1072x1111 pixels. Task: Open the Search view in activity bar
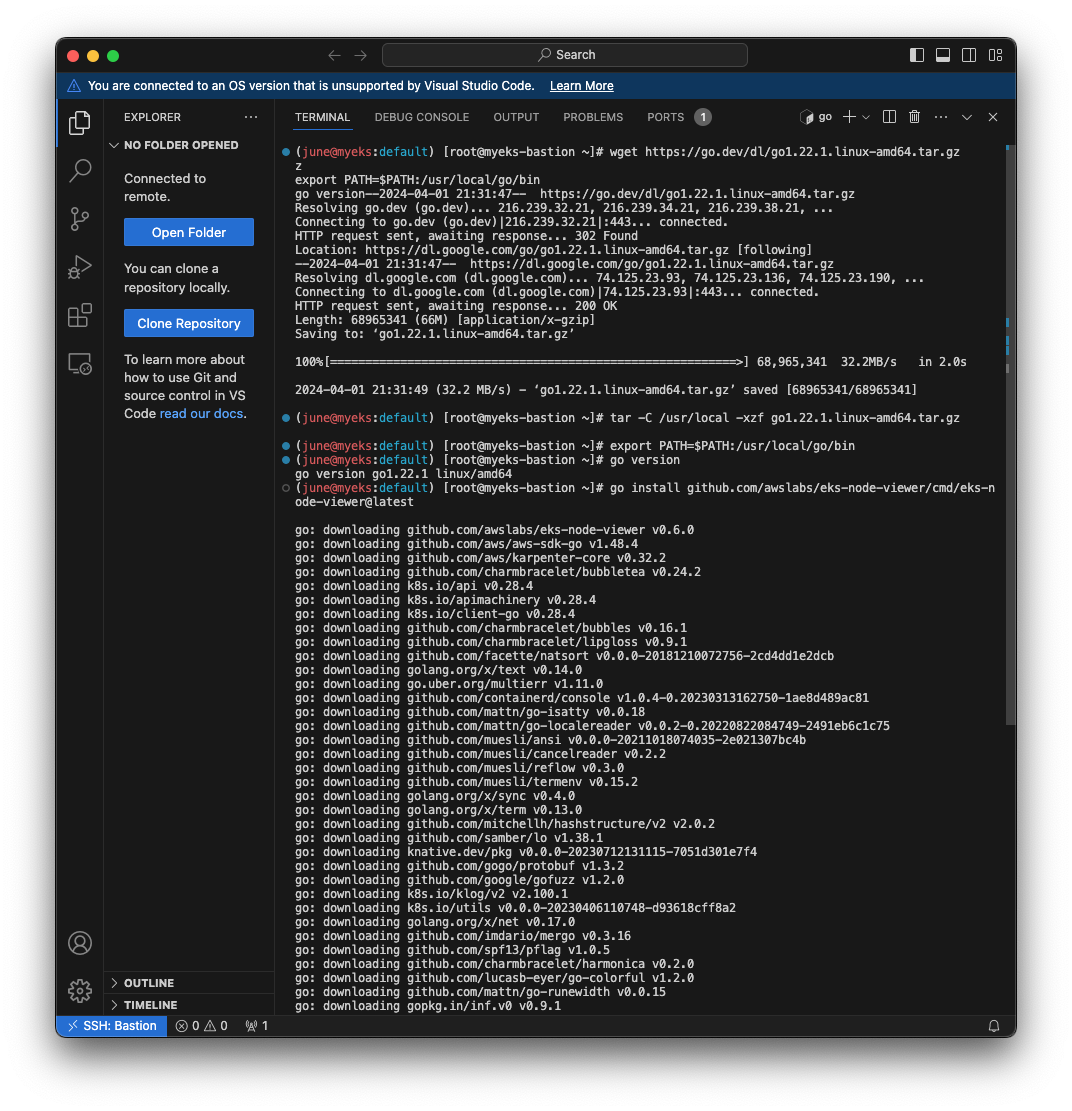(x=79, y=171)
